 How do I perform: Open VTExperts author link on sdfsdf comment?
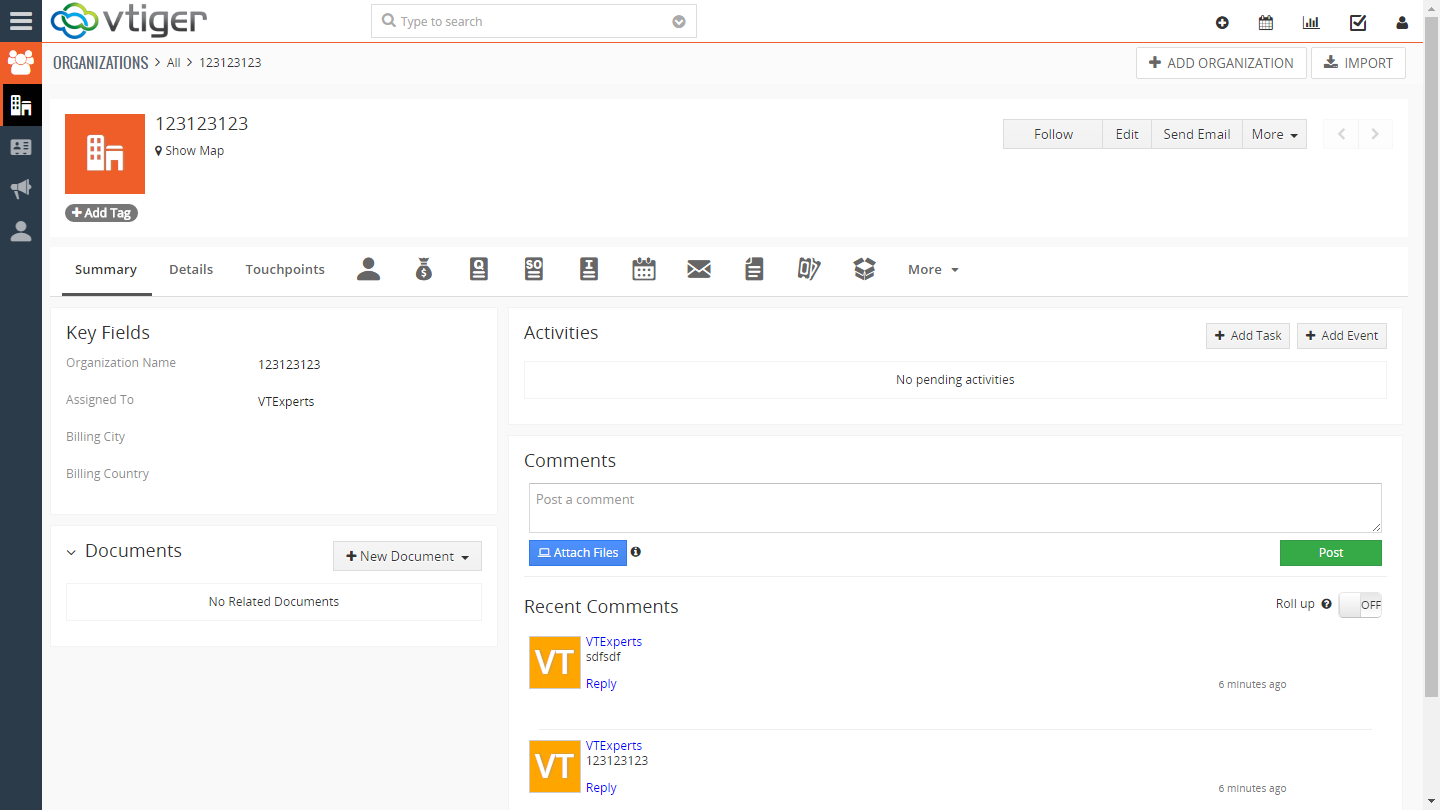point(614,642)
